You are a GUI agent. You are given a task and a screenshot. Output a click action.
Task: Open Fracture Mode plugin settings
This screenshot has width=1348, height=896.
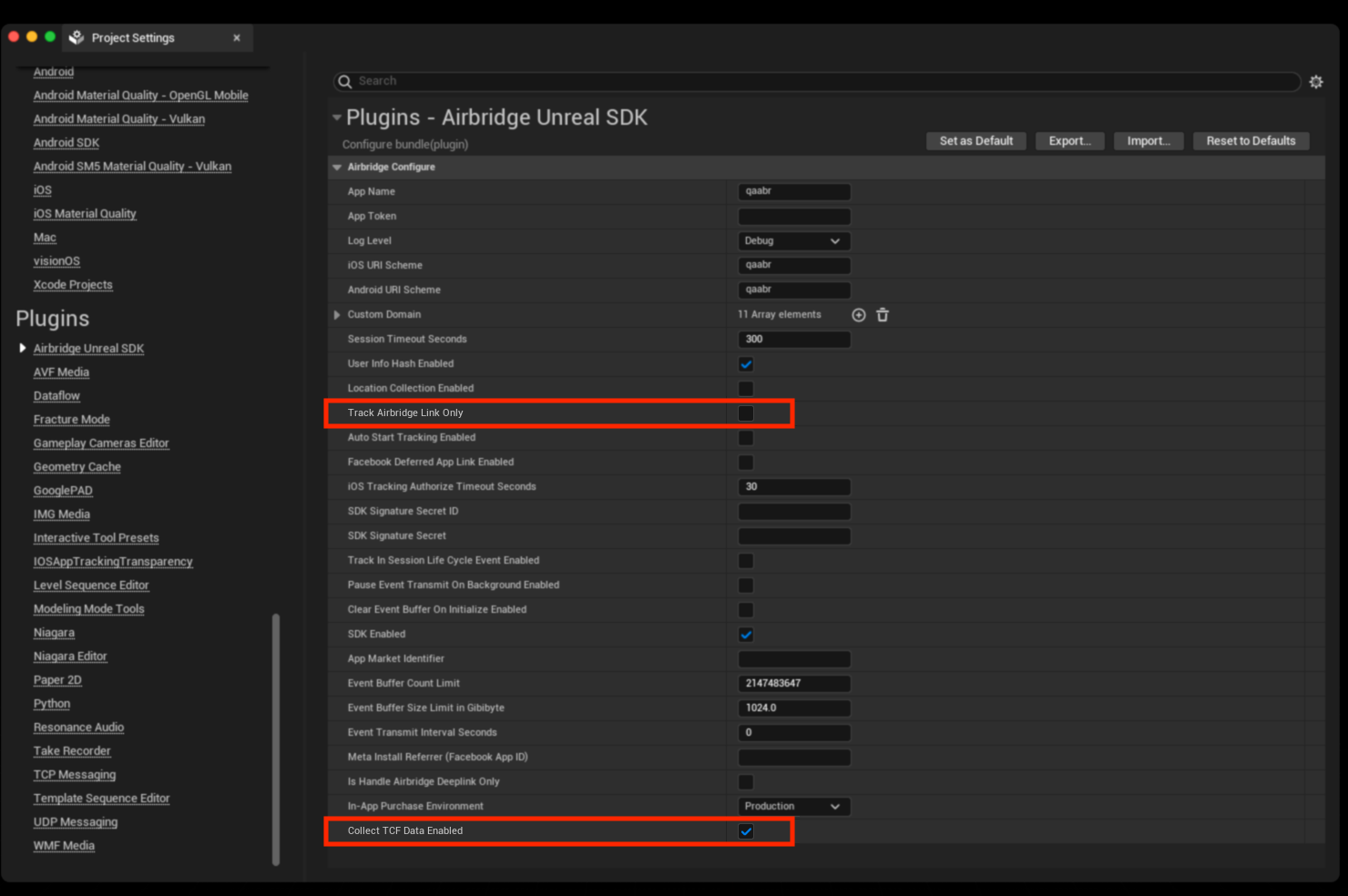pos(72,420)
